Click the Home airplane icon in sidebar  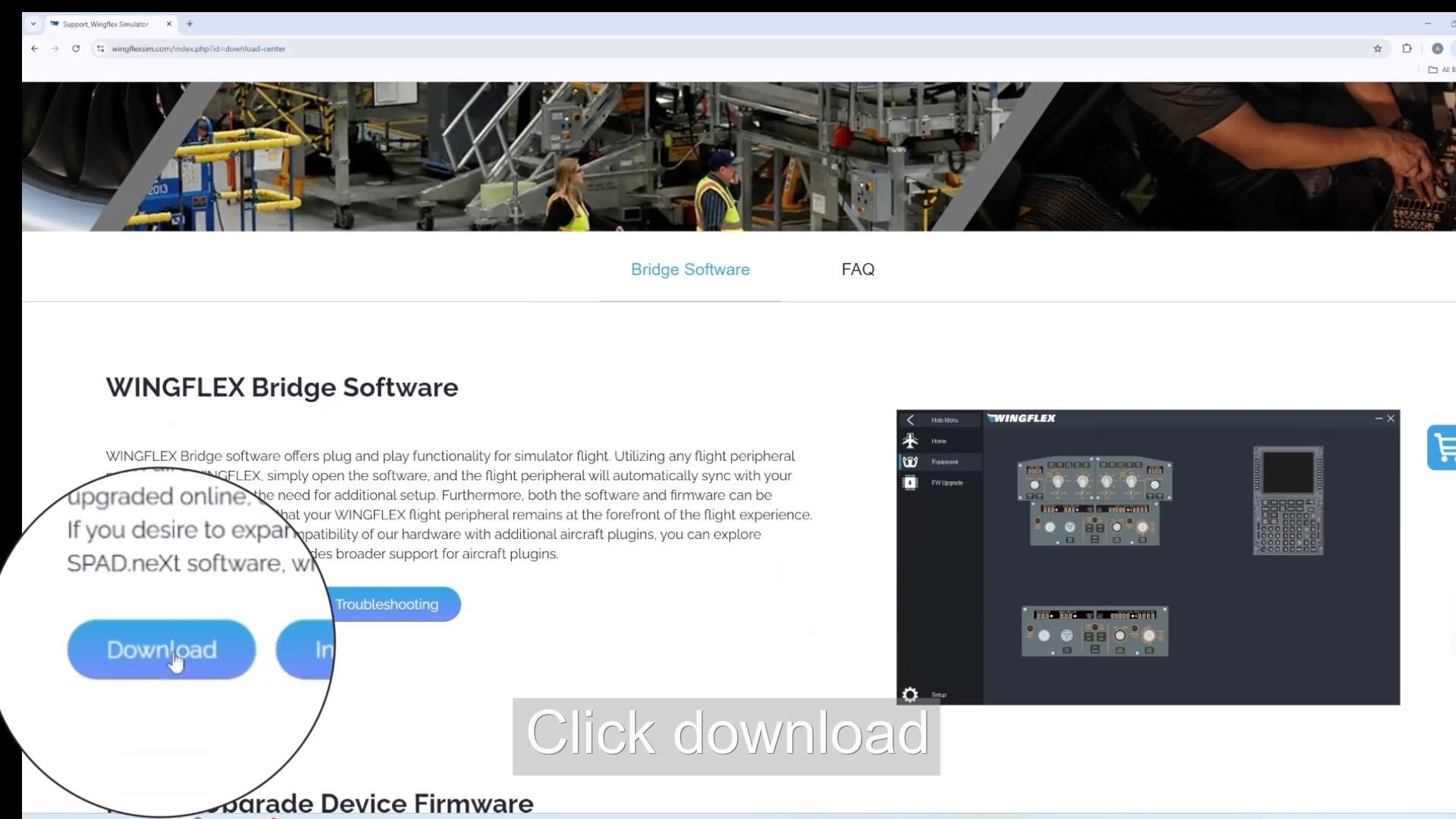(910, 441)
